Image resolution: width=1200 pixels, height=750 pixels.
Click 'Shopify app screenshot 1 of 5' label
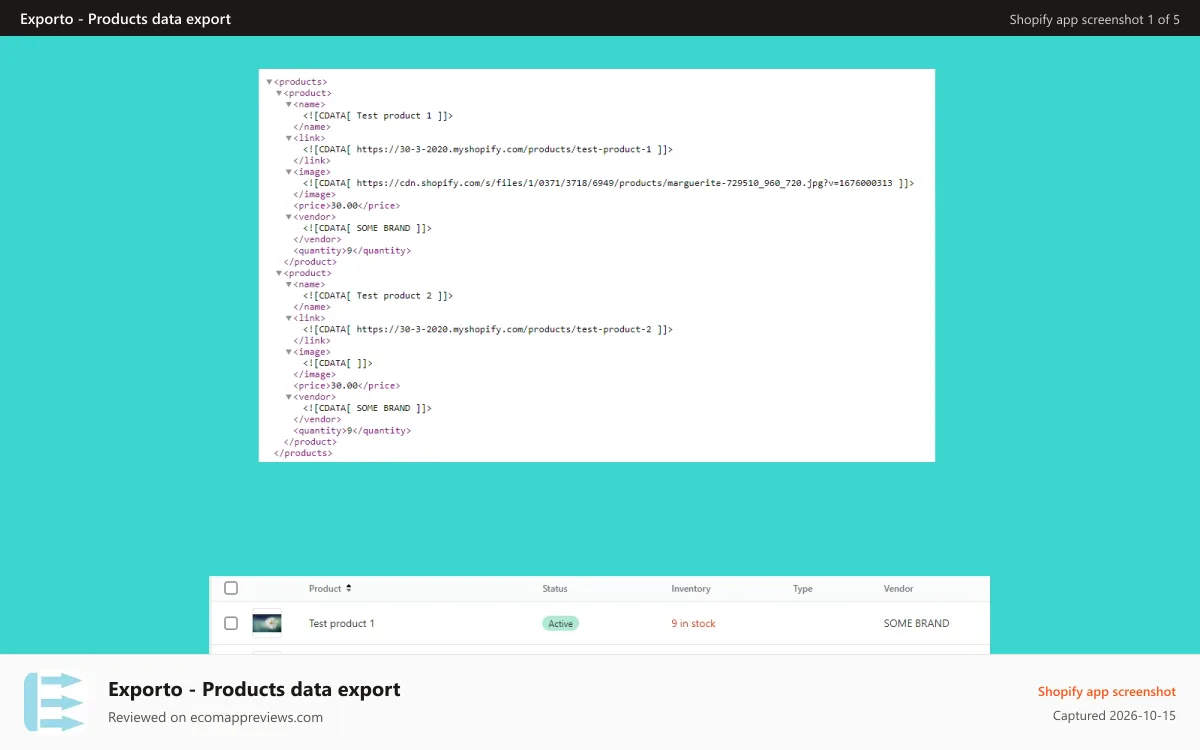[x=1095, y=19]
